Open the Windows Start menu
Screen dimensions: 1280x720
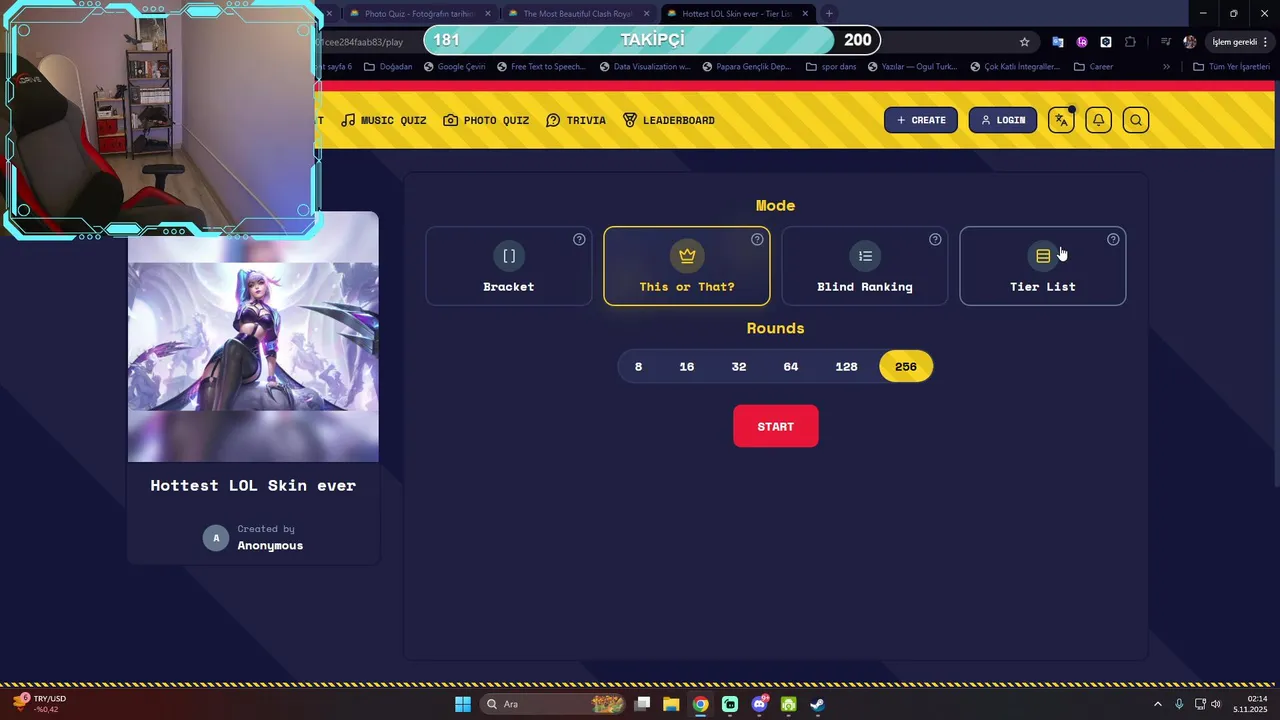click(463, 704)
